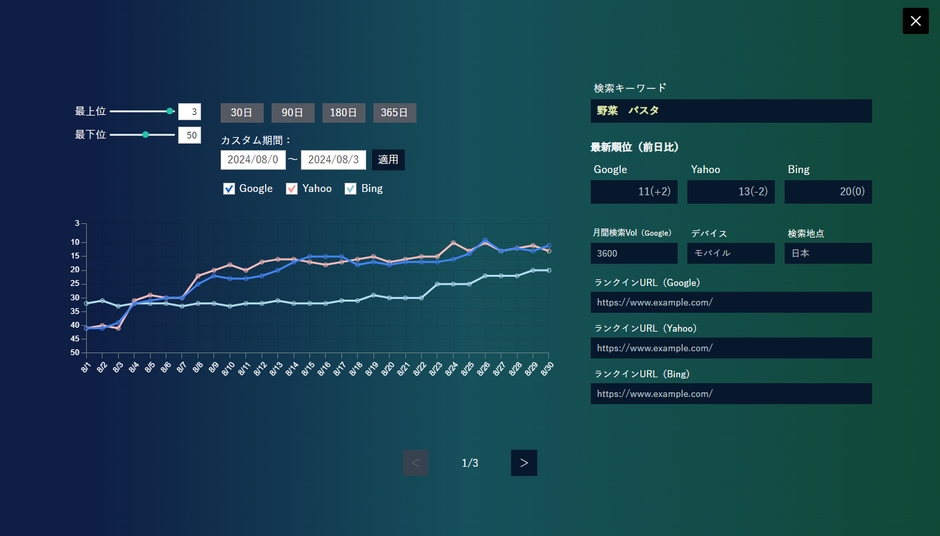Click the 検索地点 value 日本
940x536 pixels.
[x=828, y=253]
